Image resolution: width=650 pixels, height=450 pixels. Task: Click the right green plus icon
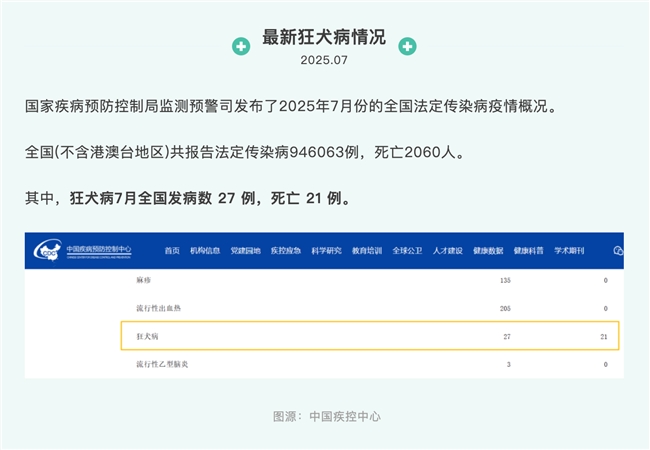click(x=407, y=47)
